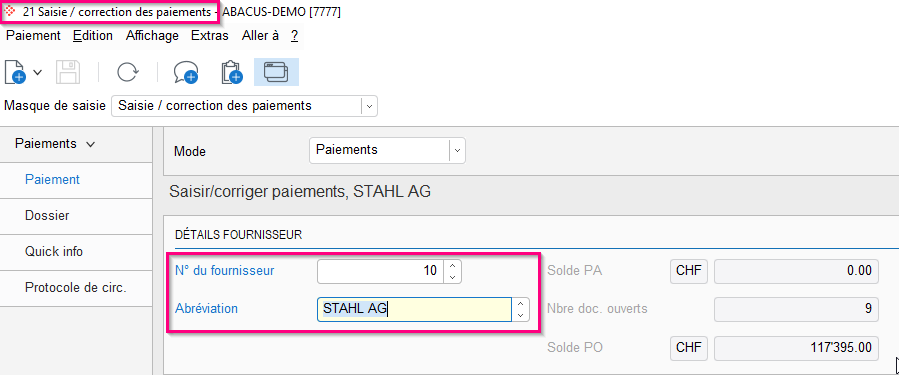Click the save floppy disk icon
Image resolution: width=899 pixels, height=375 pixels.
pyautogui.click(x=68, y=72)
